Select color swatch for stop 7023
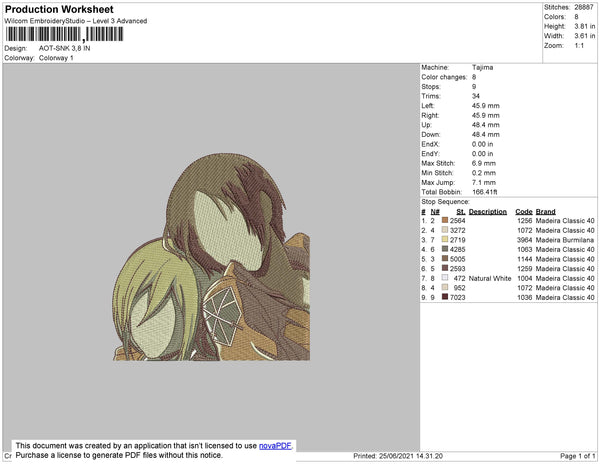 [445, 297]
